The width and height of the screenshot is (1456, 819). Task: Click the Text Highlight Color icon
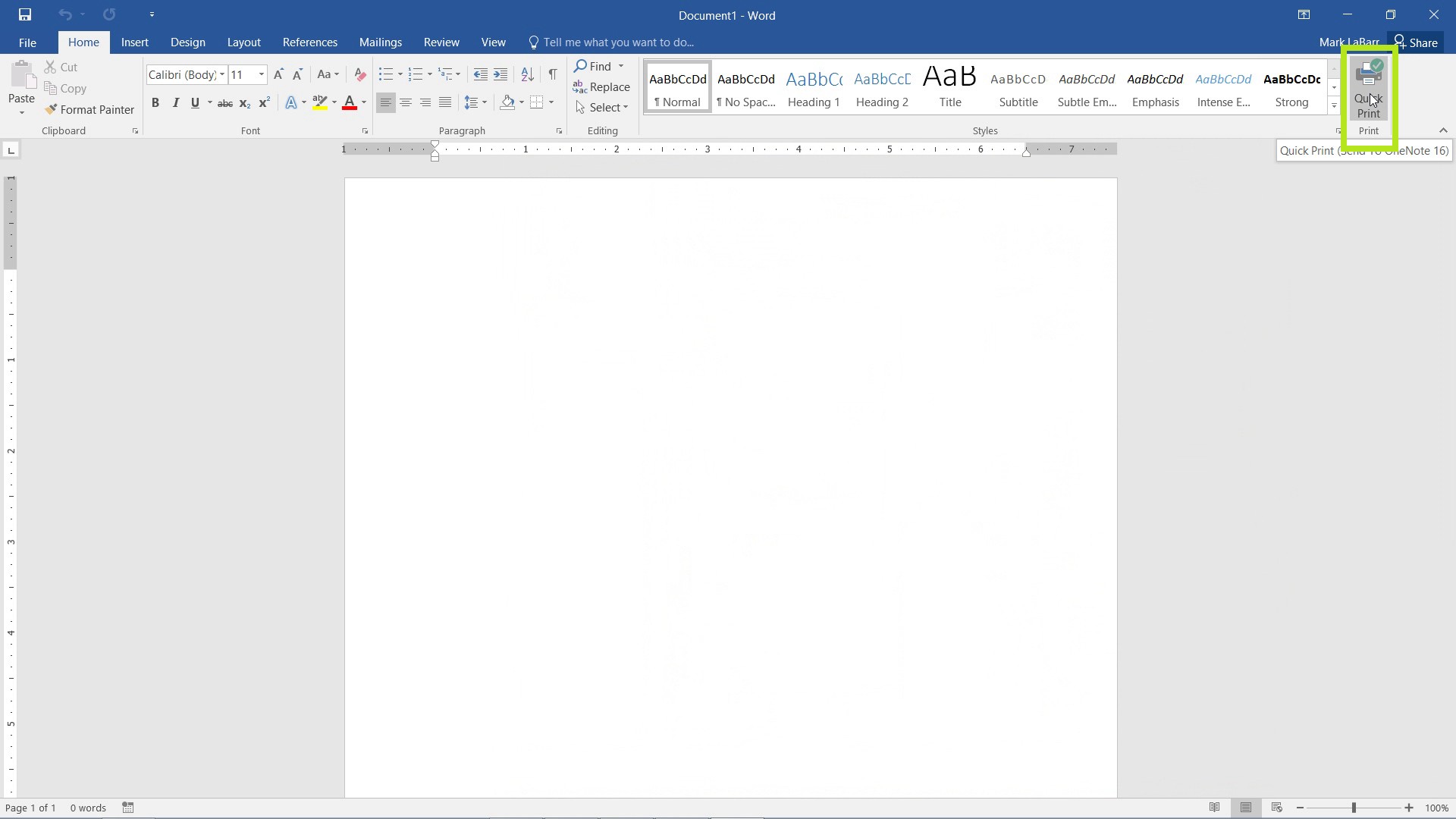click(319, 103)
